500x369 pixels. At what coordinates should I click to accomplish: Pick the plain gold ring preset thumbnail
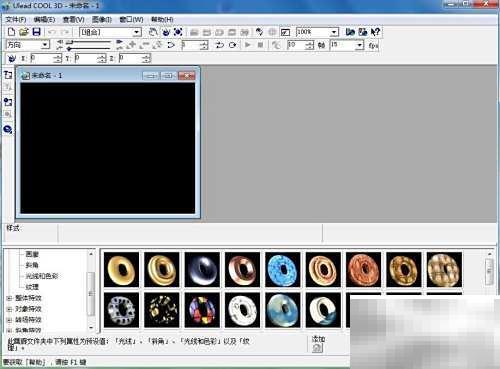121,269
